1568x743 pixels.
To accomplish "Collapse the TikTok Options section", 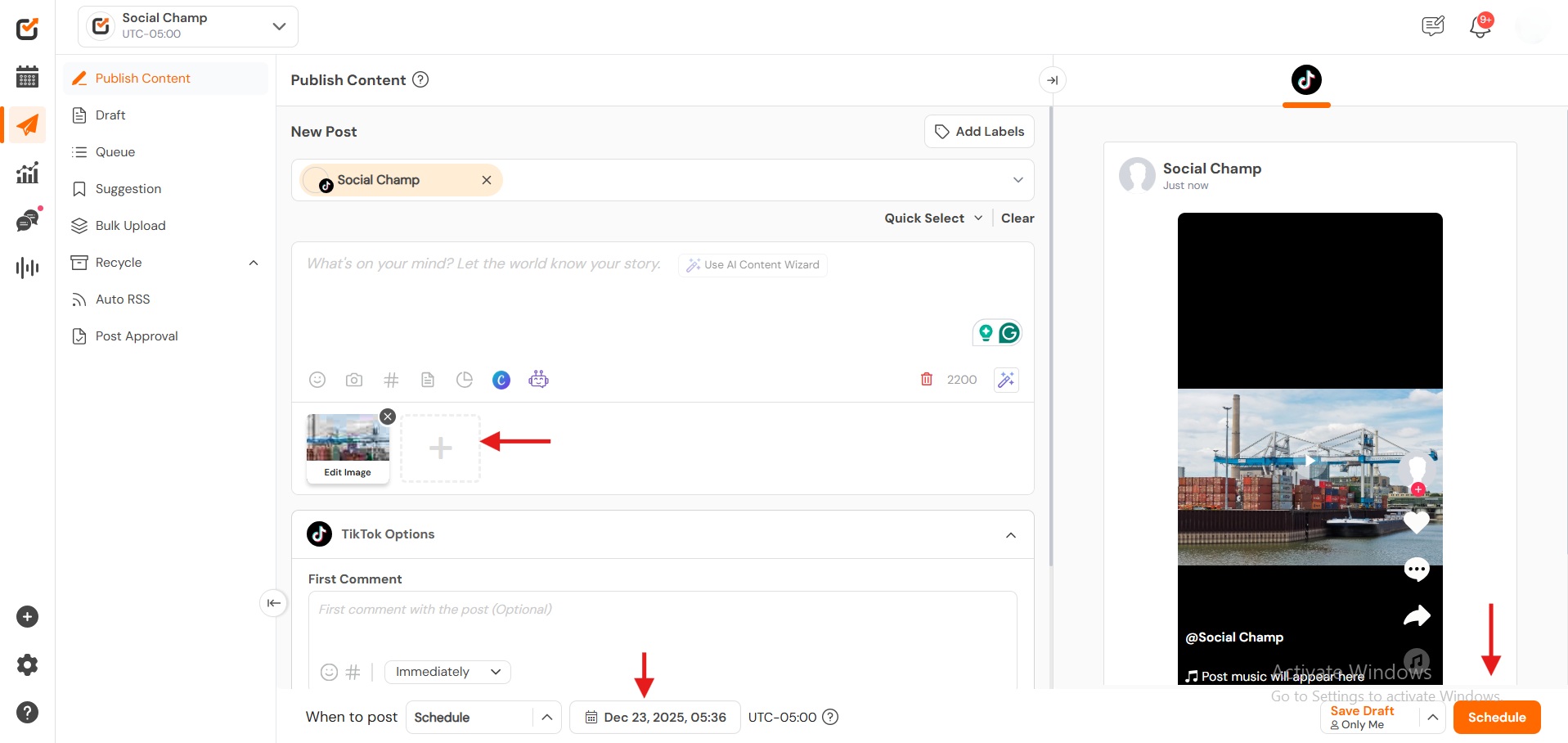I will [1011, 535].
